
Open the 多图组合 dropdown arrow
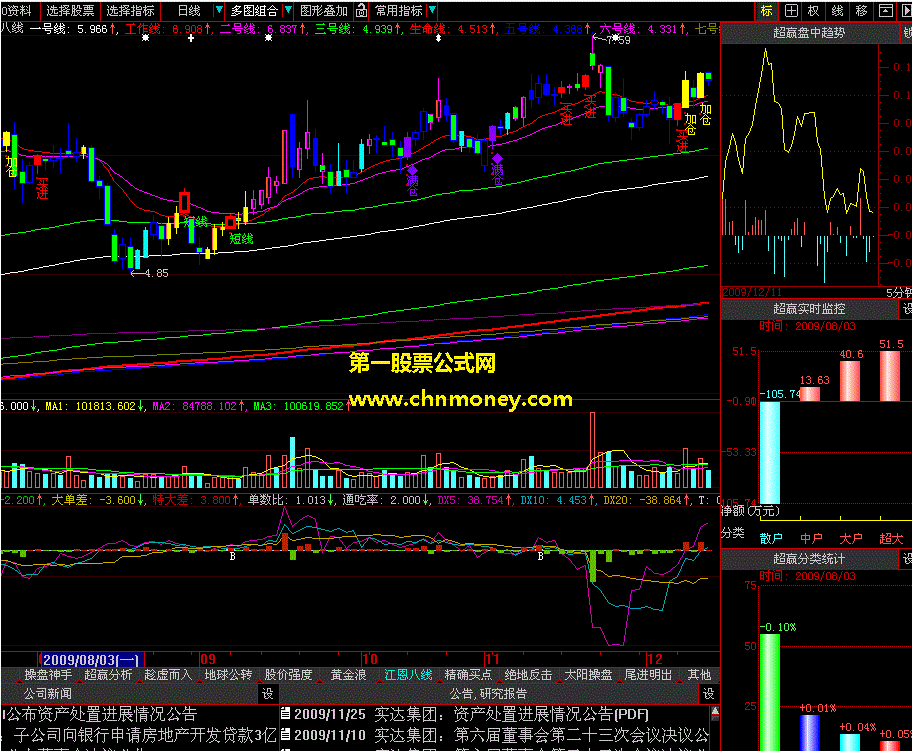coord(288,10)
